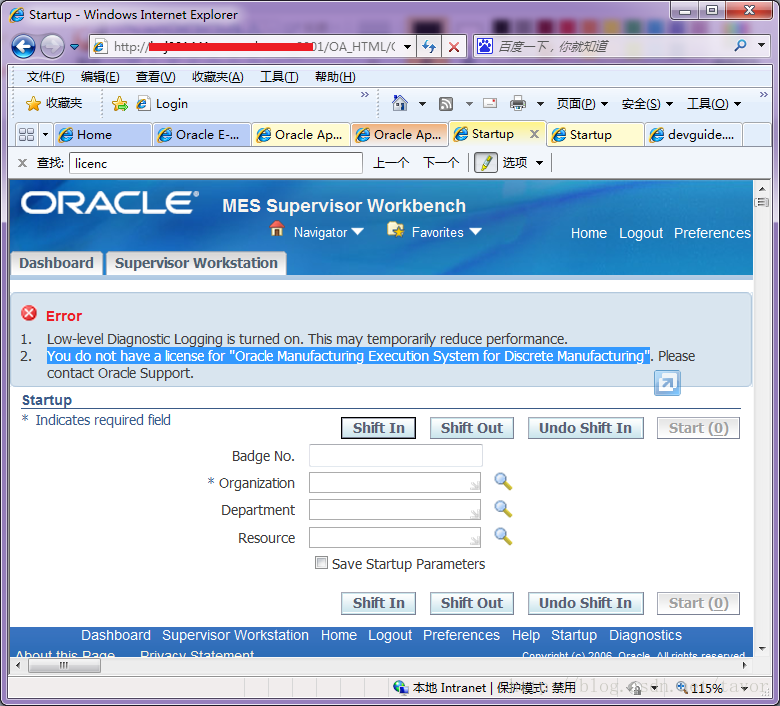Screen dimensions: 780x706
Task: Open the recent pages dropdown arrow
Action: [x=75, y=47]
